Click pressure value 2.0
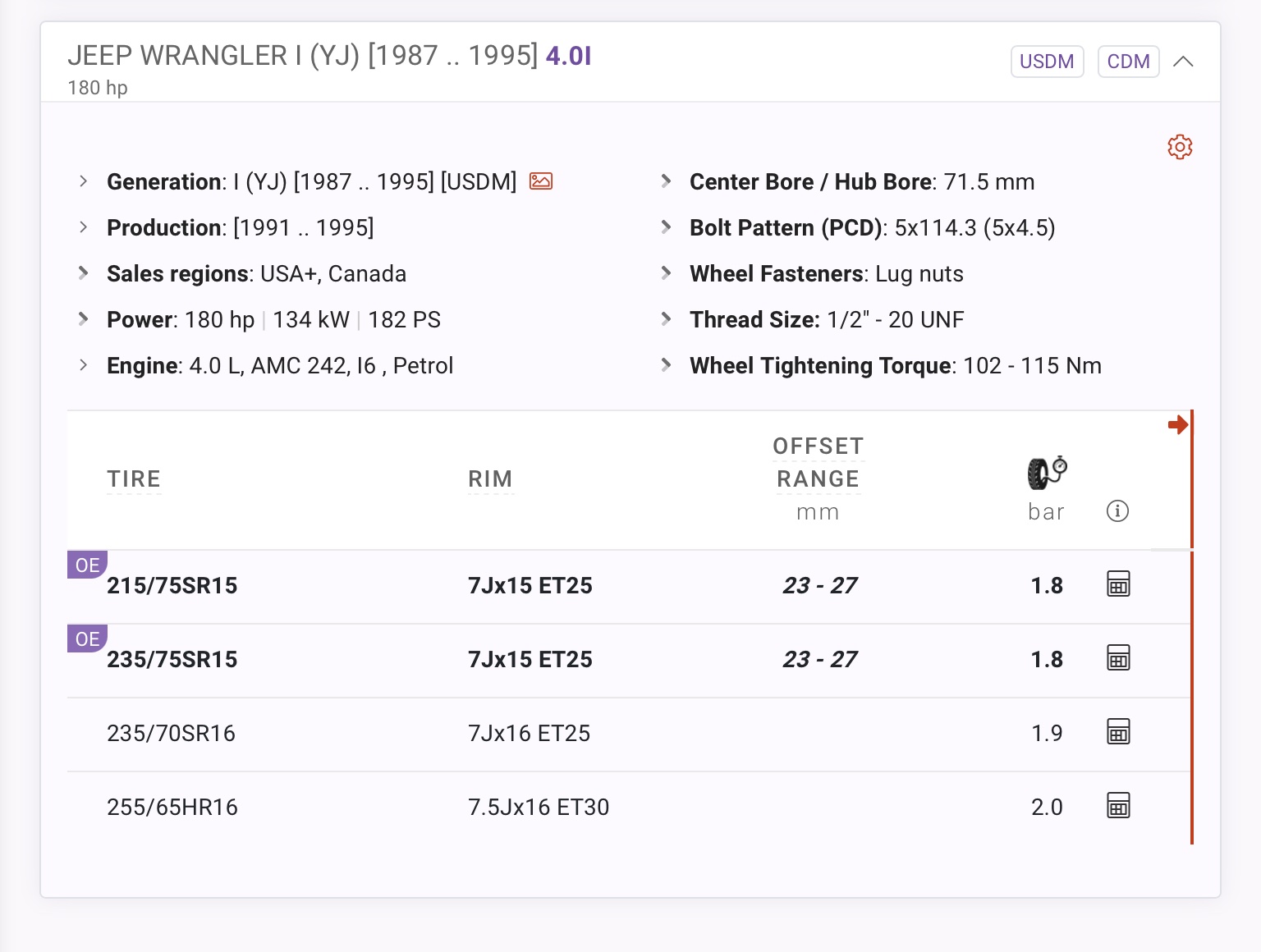The width and height of the screenshot is (1261, 952). (1047, 808)
